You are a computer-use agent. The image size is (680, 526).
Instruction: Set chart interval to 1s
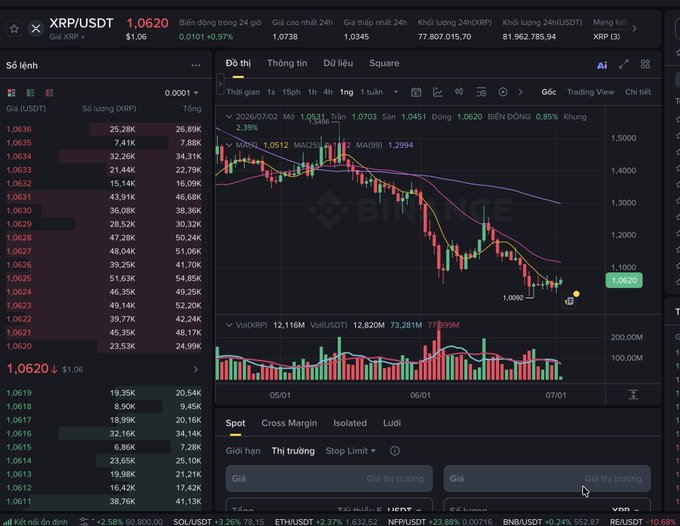(271, 92)
